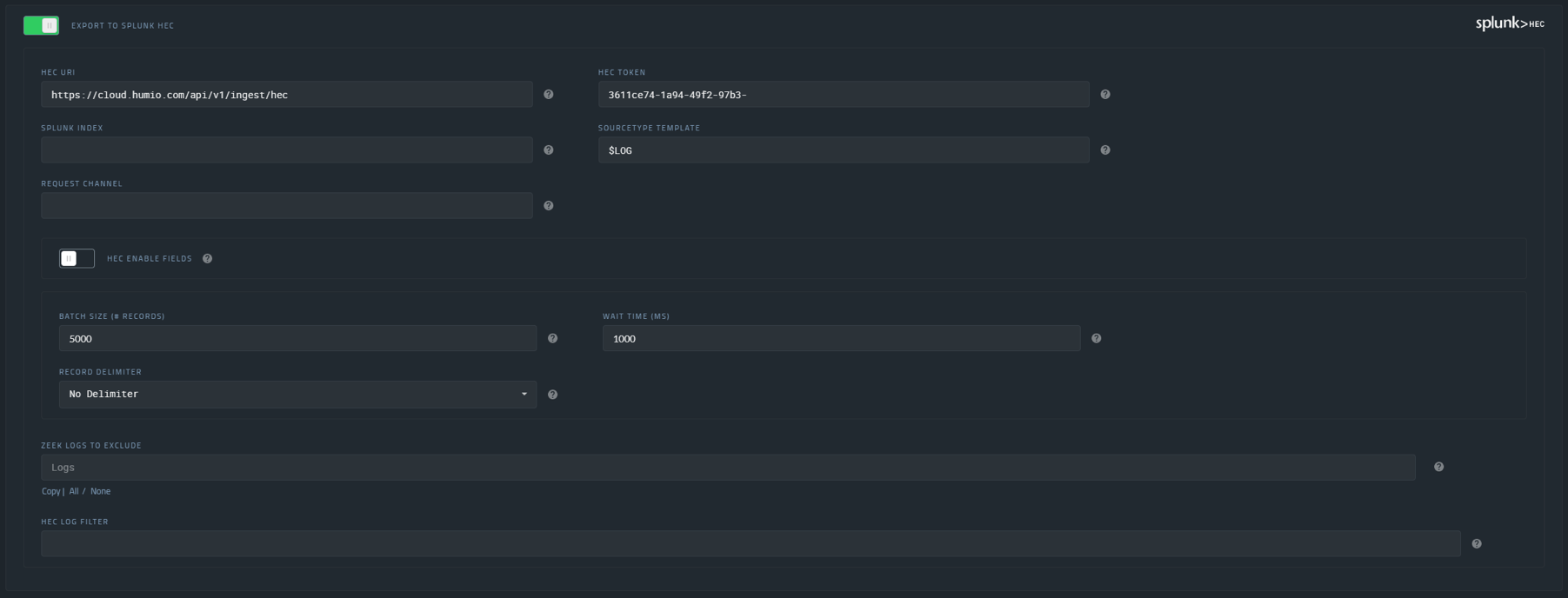Click the All link to select all logs
Image resolution: width=1568 pixels, height=598 pixels.
(x=74, y=492)
